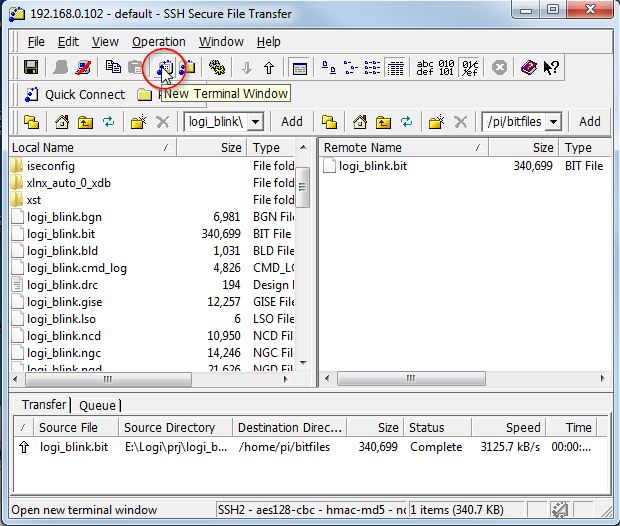
Task: Refresh the local file pane
Action: coord(108,122)
